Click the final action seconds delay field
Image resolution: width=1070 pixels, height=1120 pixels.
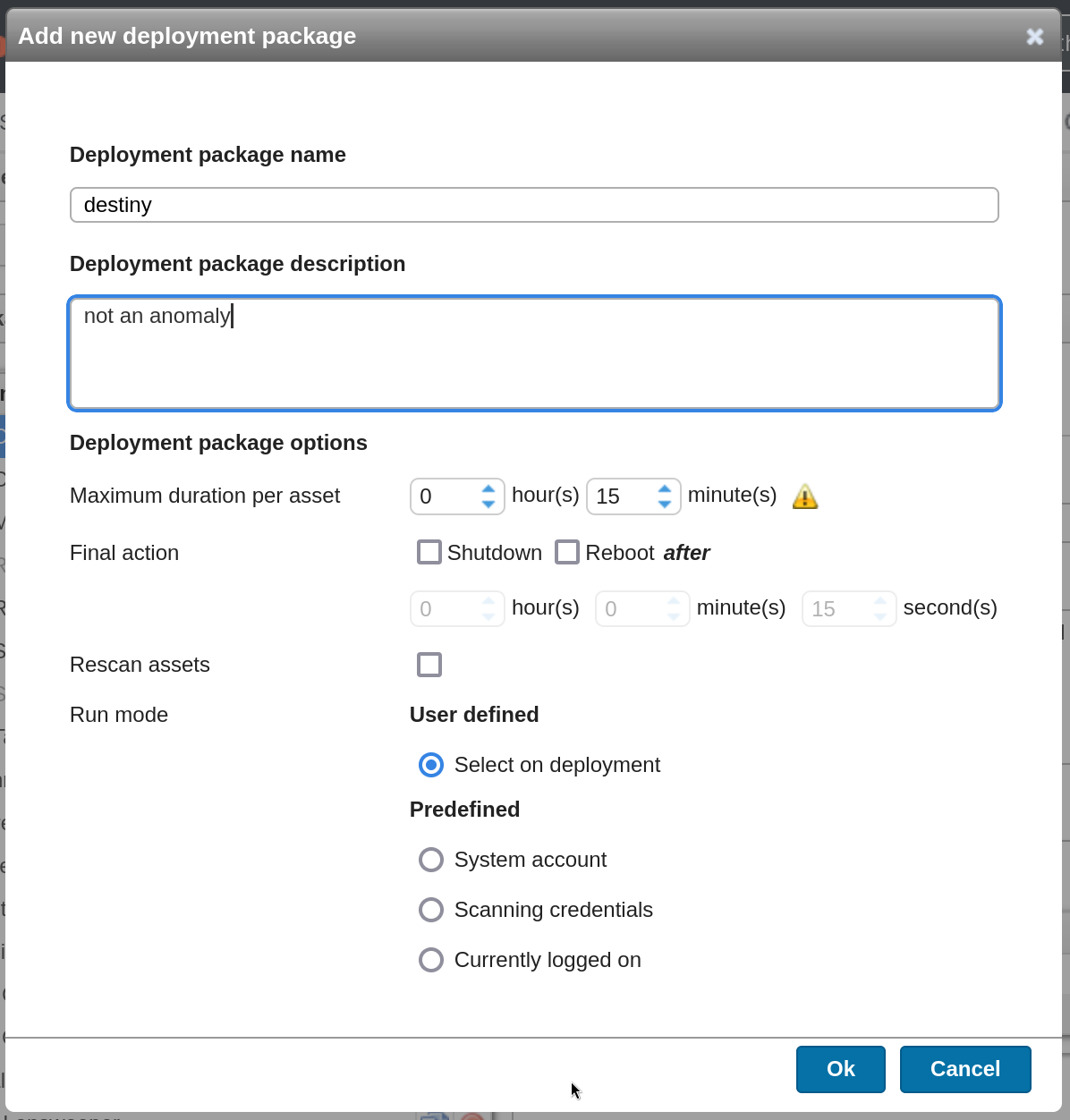click(x=837, y=609)
